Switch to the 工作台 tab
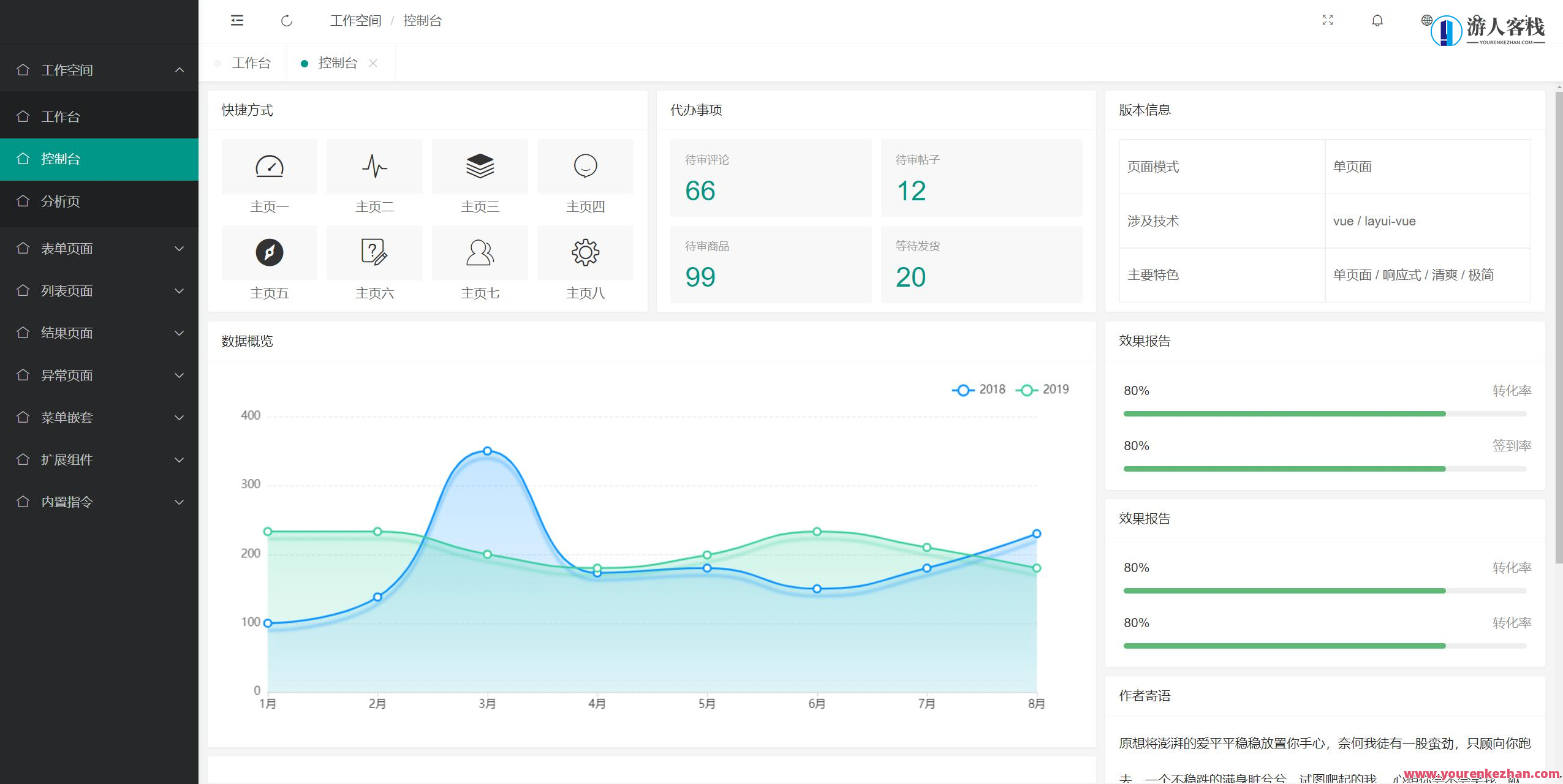1563x784 pixels. click(251, 62)
